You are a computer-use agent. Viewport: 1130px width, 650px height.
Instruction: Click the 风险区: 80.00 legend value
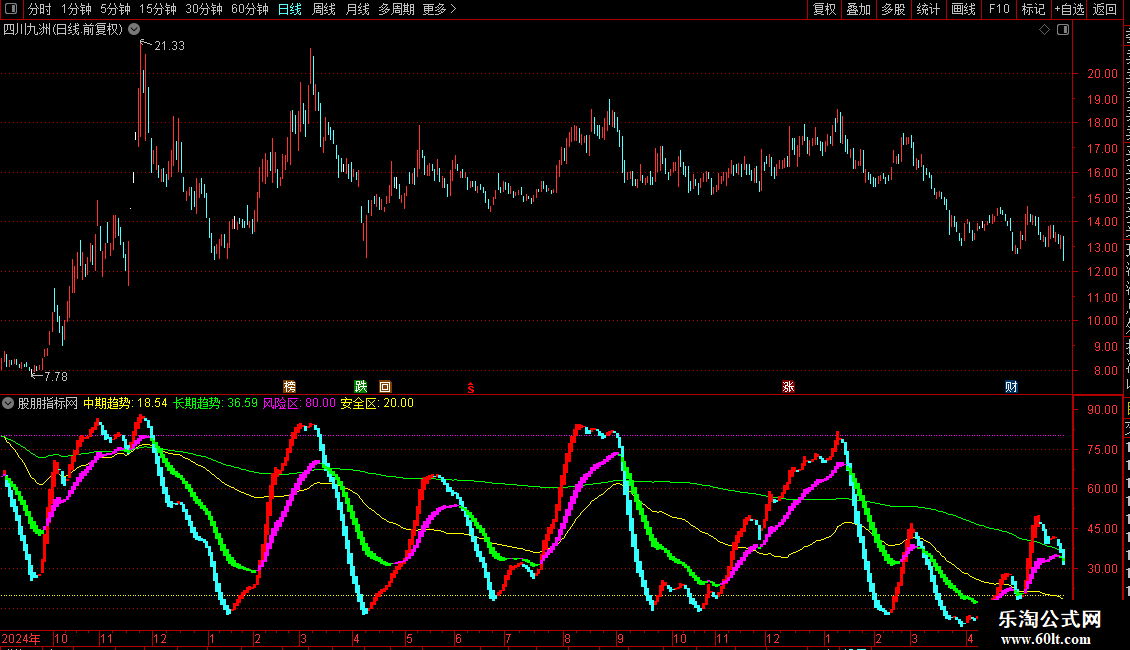click(299, 404)
